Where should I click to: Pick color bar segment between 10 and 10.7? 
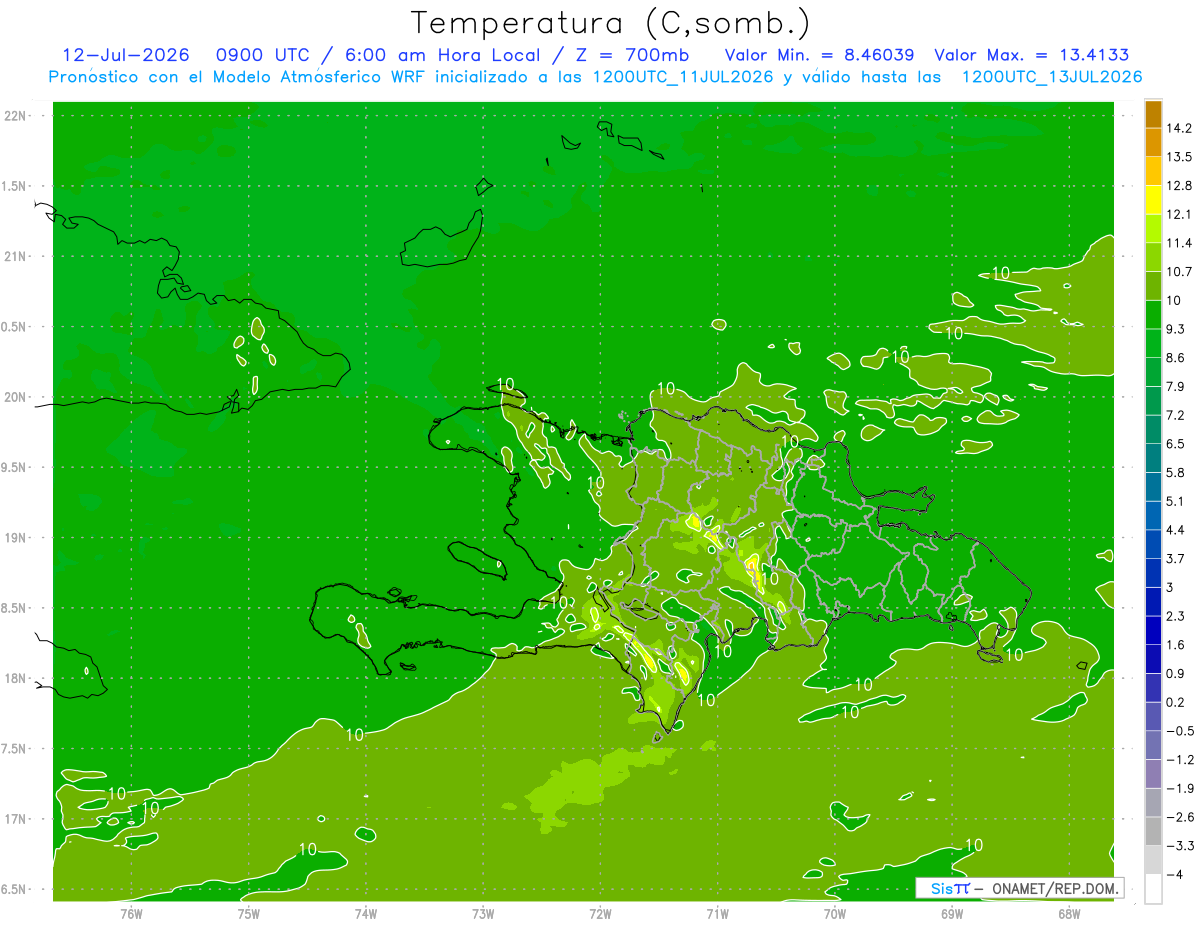(x=1153, y=286)
